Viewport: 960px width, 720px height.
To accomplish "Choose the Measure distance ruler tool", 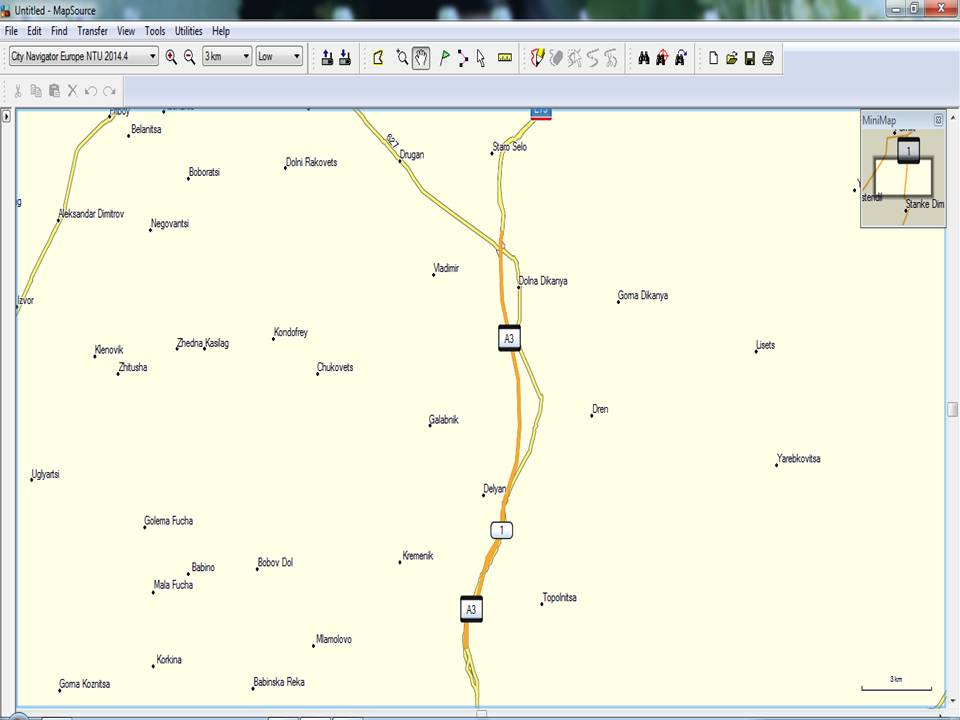I will tap(504, 57).
